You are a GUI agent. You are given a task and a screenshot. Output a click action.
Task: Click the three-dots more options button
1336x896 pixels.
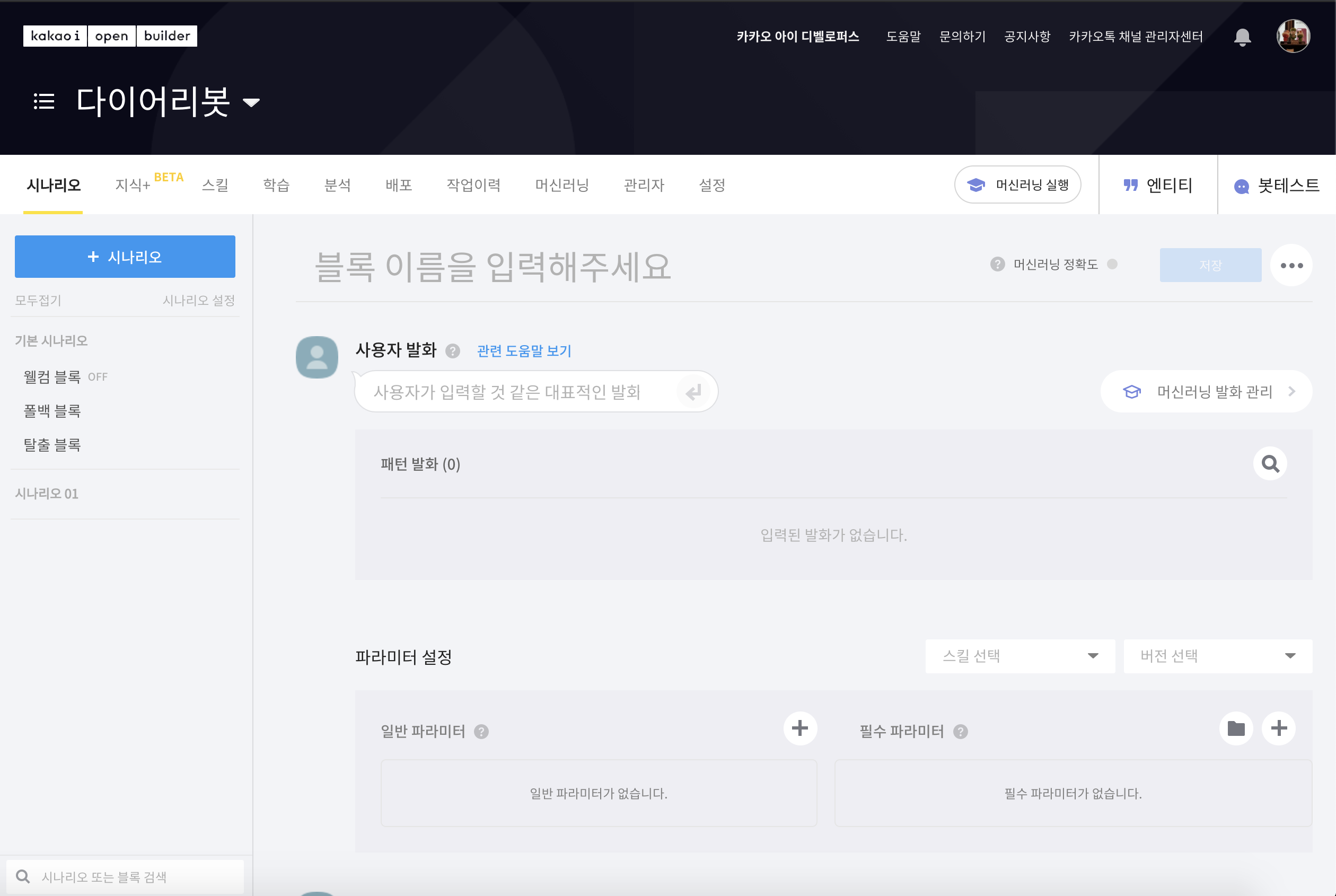pyautogui.click(x=1291, y=265)
